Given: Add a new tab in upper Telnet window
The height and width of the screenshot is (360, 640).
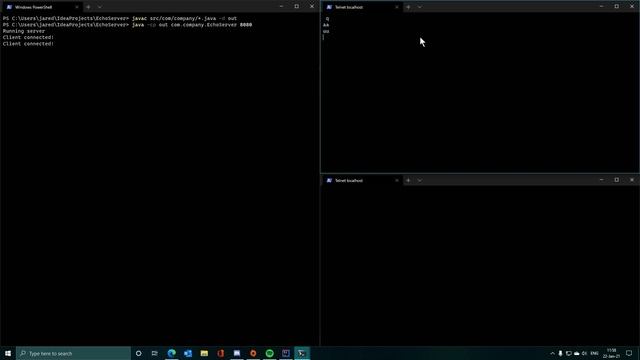Looking at the screenshot, I should (x=408, y=7).
